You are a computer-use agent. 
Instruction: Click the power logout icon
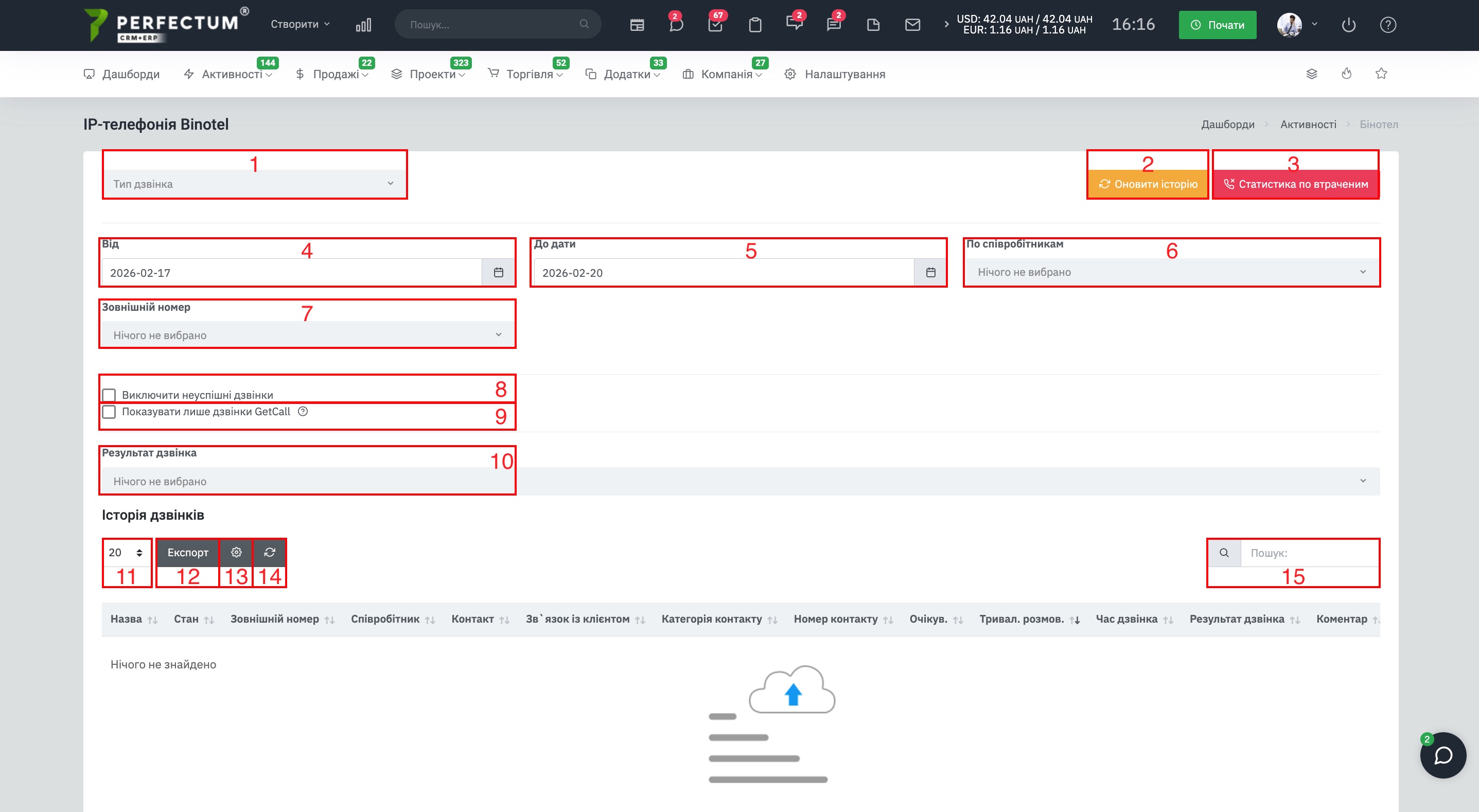pyautogui.click(x=1348, y=25)
